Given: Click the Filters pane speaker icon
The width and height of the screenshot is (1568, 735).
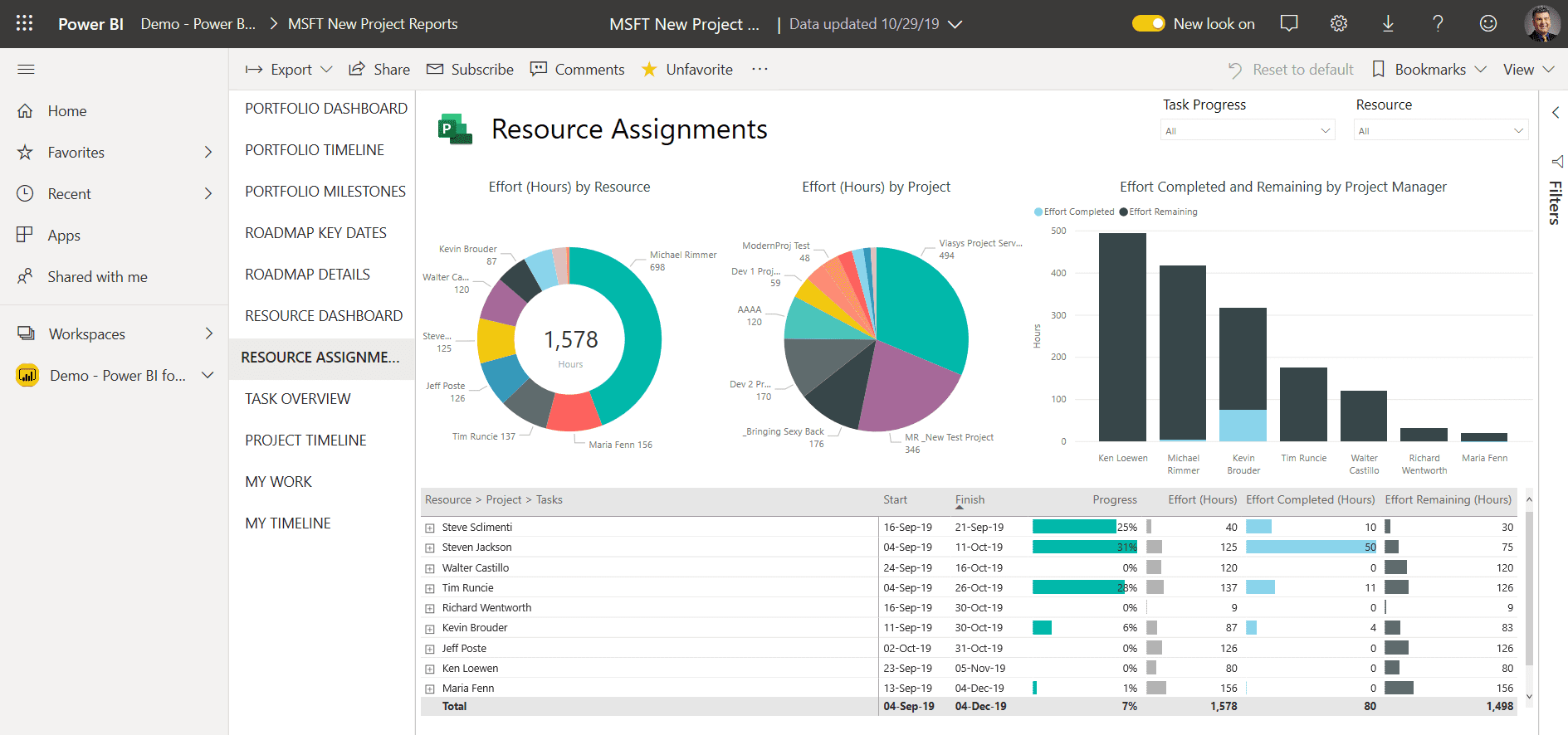Looking at the screenshot, I should pyautogui.click(x=1557, y=161).
